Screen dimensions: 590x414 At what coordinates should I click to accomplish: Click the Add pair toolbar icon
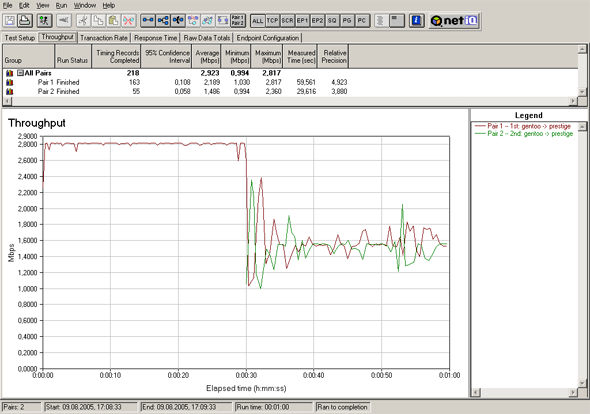148,20
